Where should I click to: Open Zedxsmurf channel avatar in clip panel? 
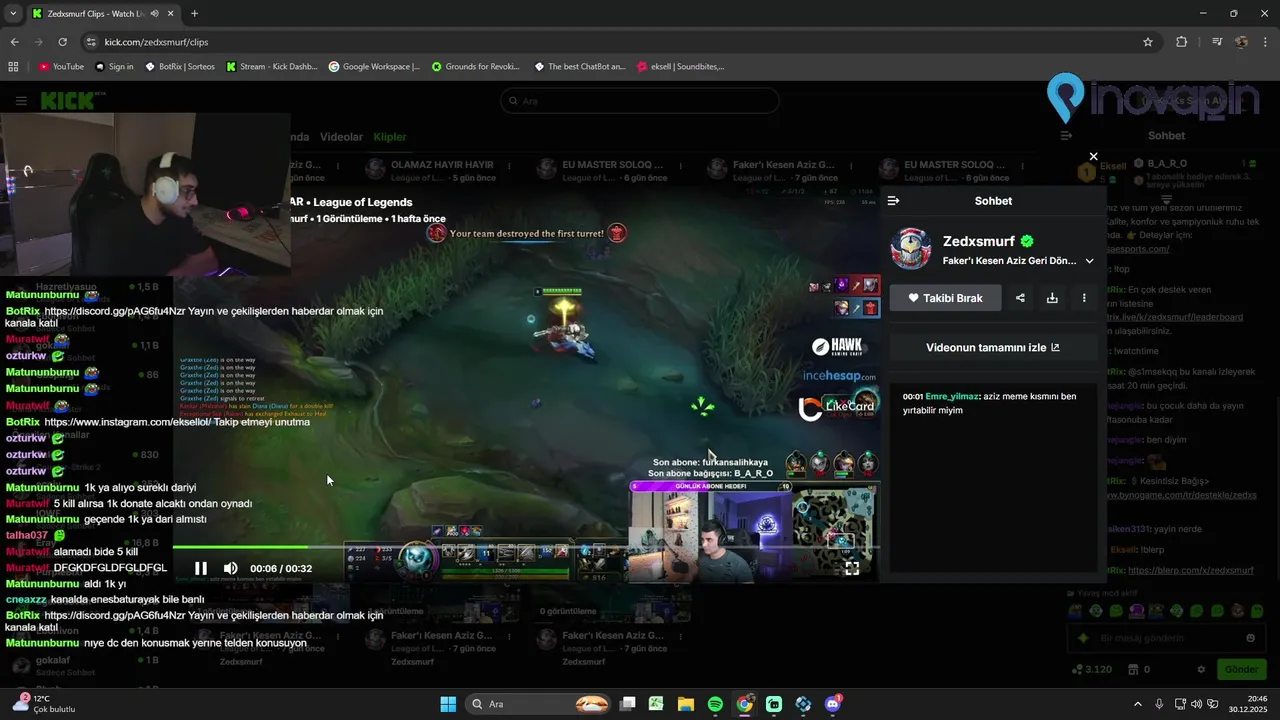[910, 250]
